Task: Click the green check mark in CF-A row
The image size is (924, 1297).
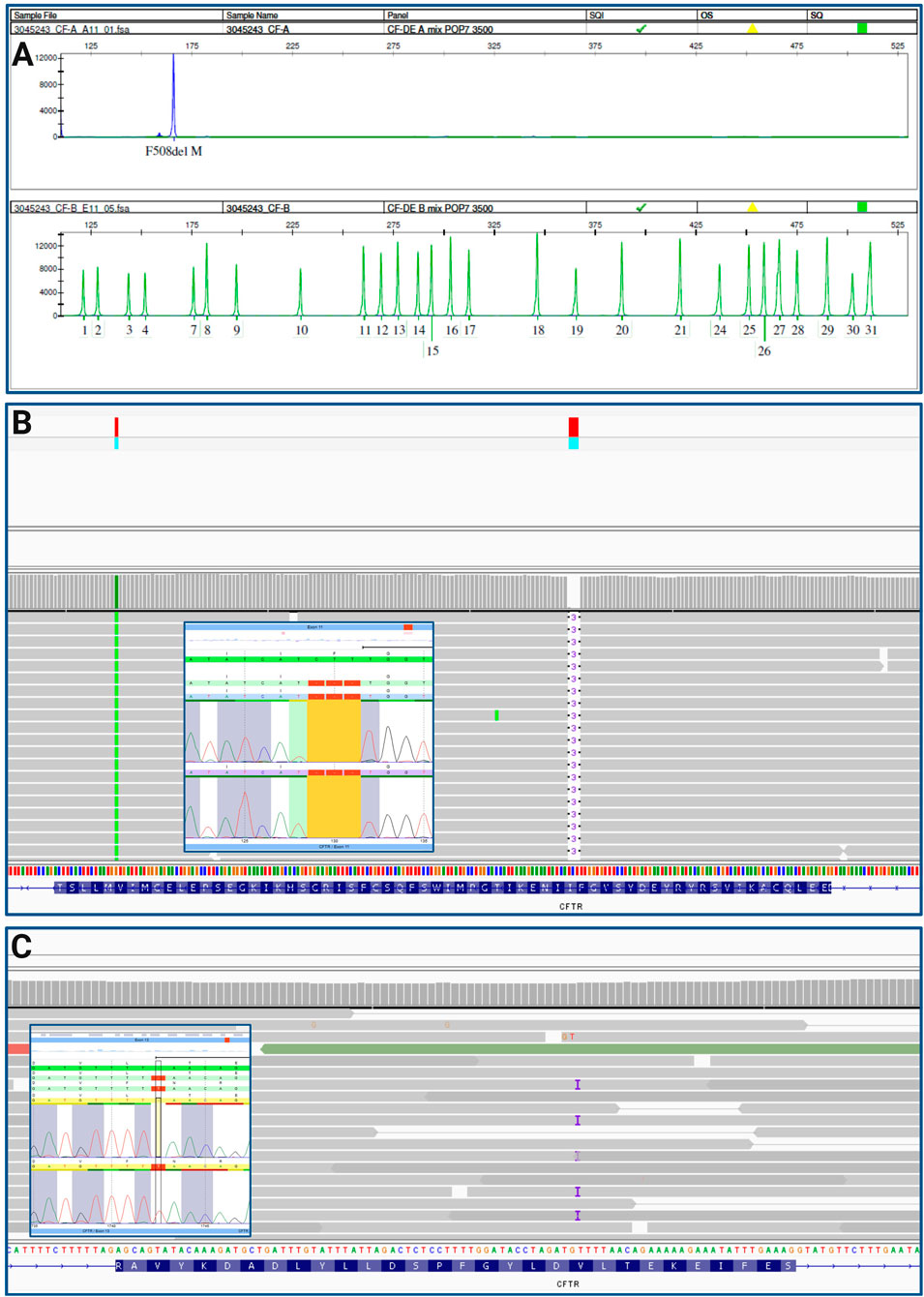Action: pyautogui.click(x=641, y=29)
